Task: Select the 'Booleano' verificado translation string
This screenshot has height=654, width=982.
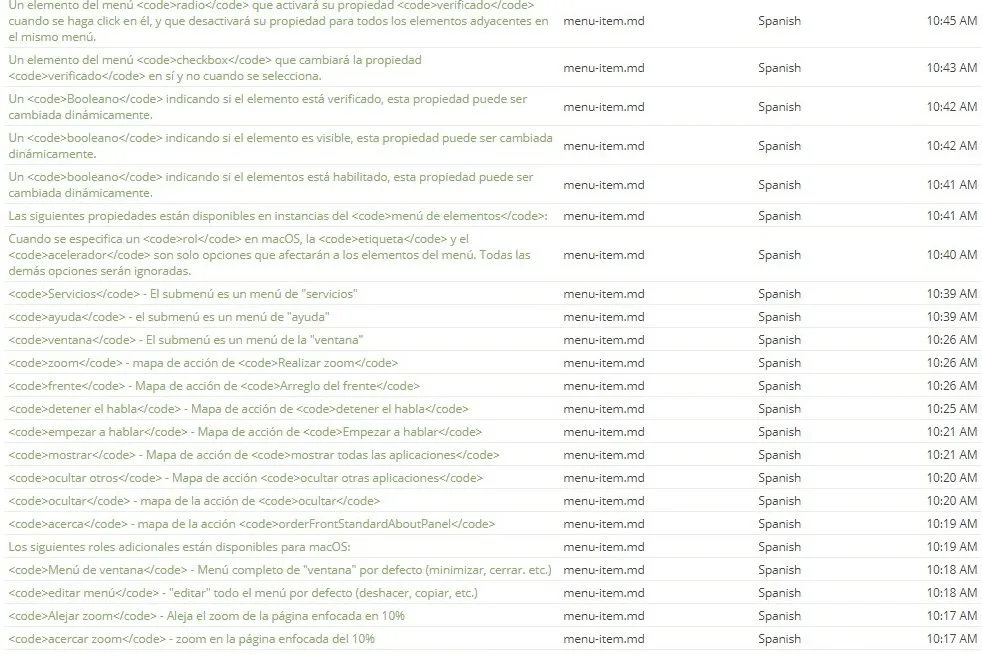Action: [x=267, y=106]
